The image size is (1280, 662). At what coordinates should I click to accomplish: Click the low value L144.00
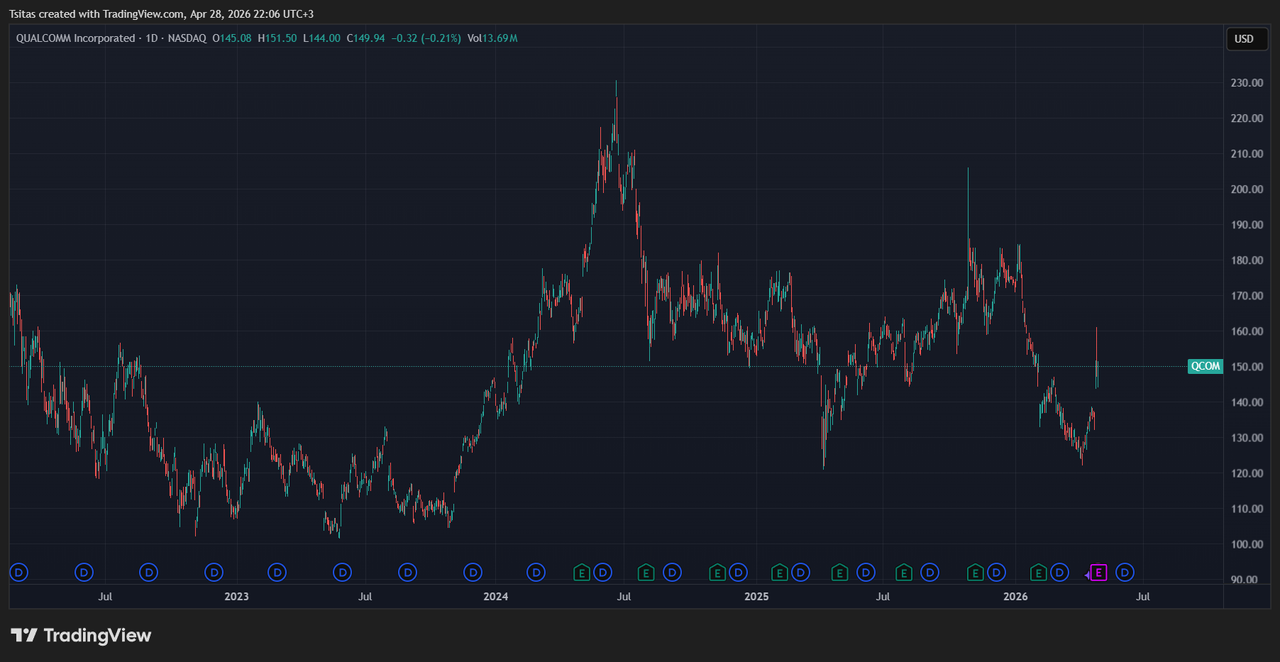[321, 38]
